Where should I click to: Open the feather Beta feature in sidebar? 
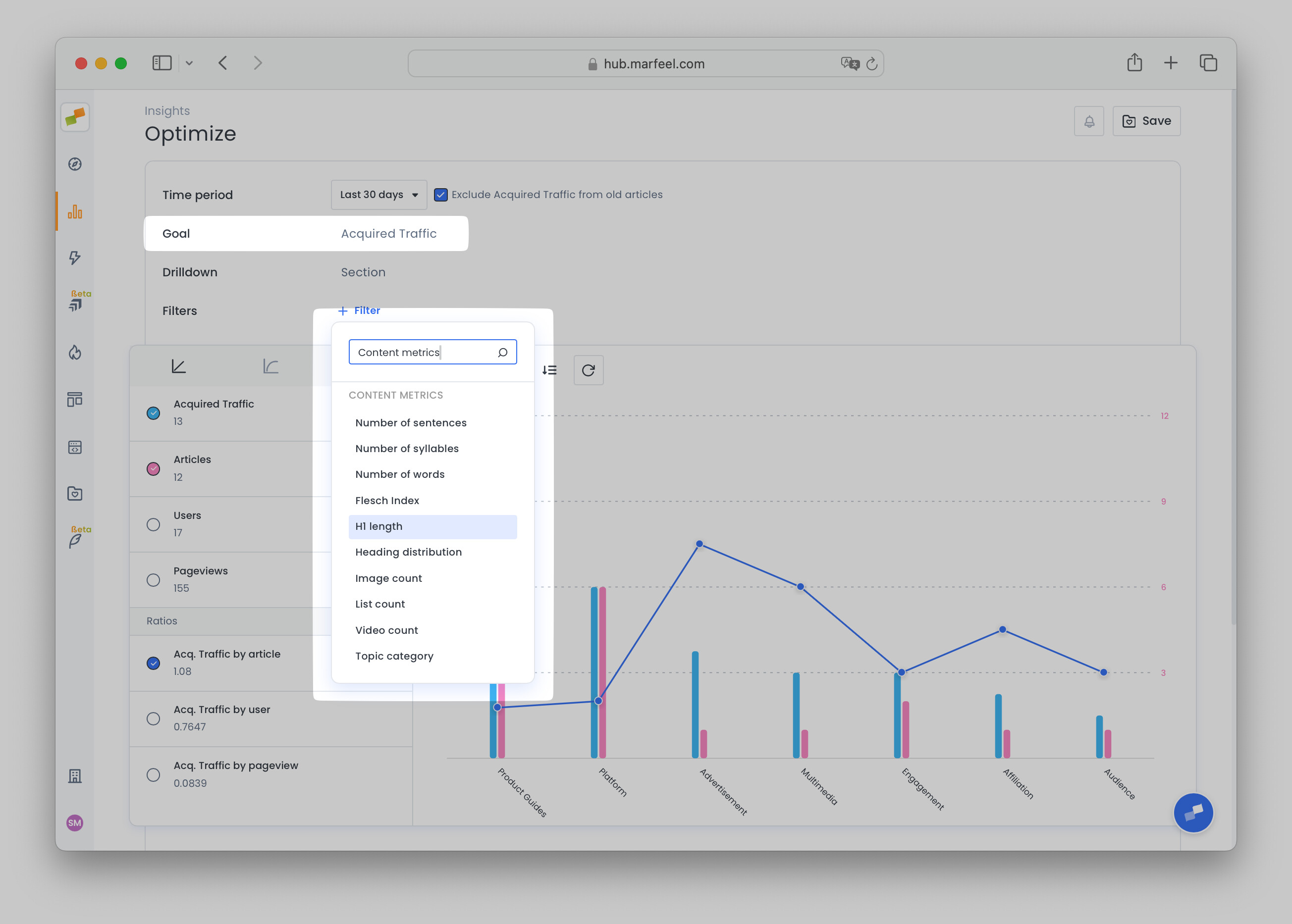76,538
